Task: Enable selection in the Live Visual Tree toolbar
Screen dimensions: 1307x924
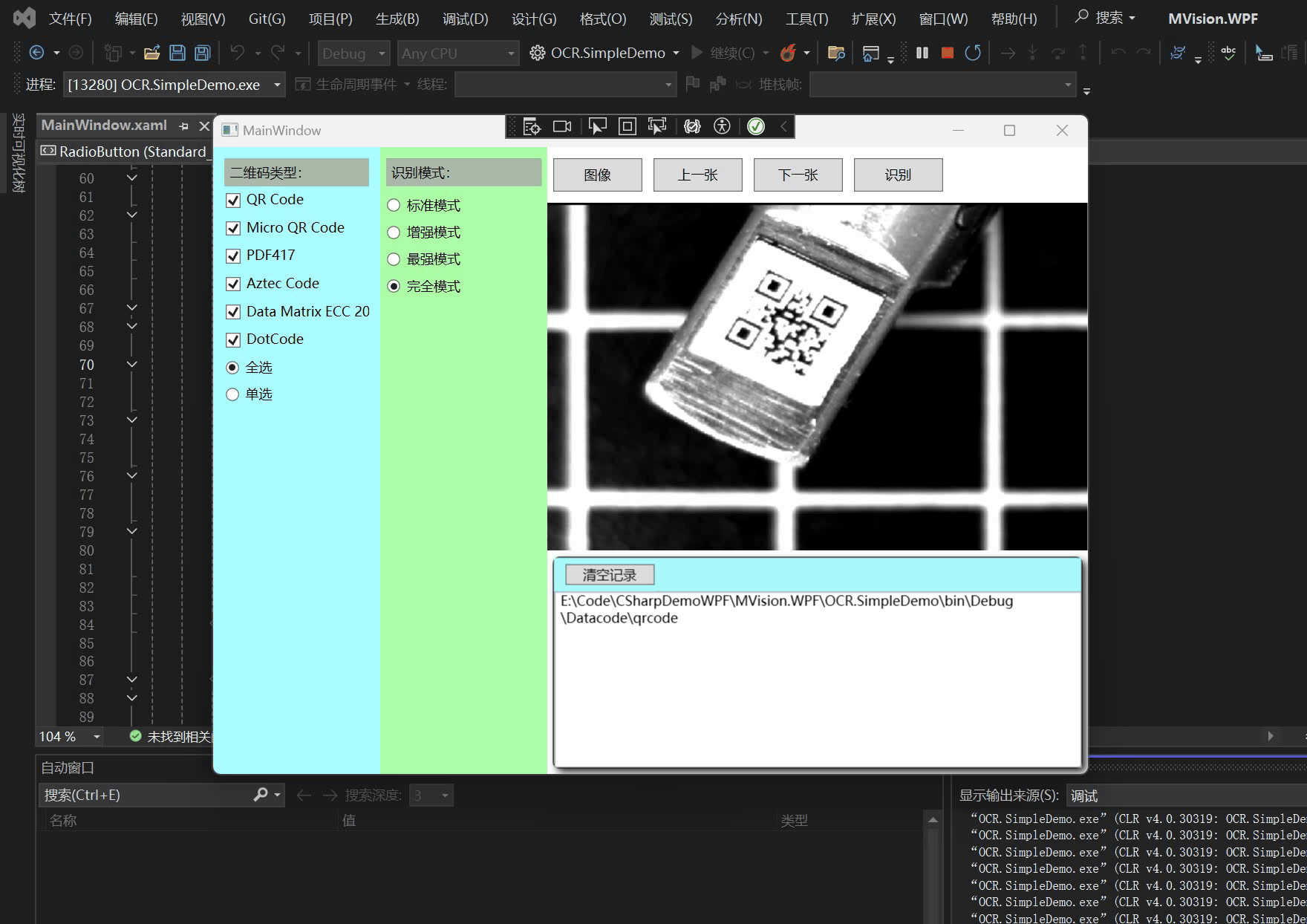Action: (598, 126)
